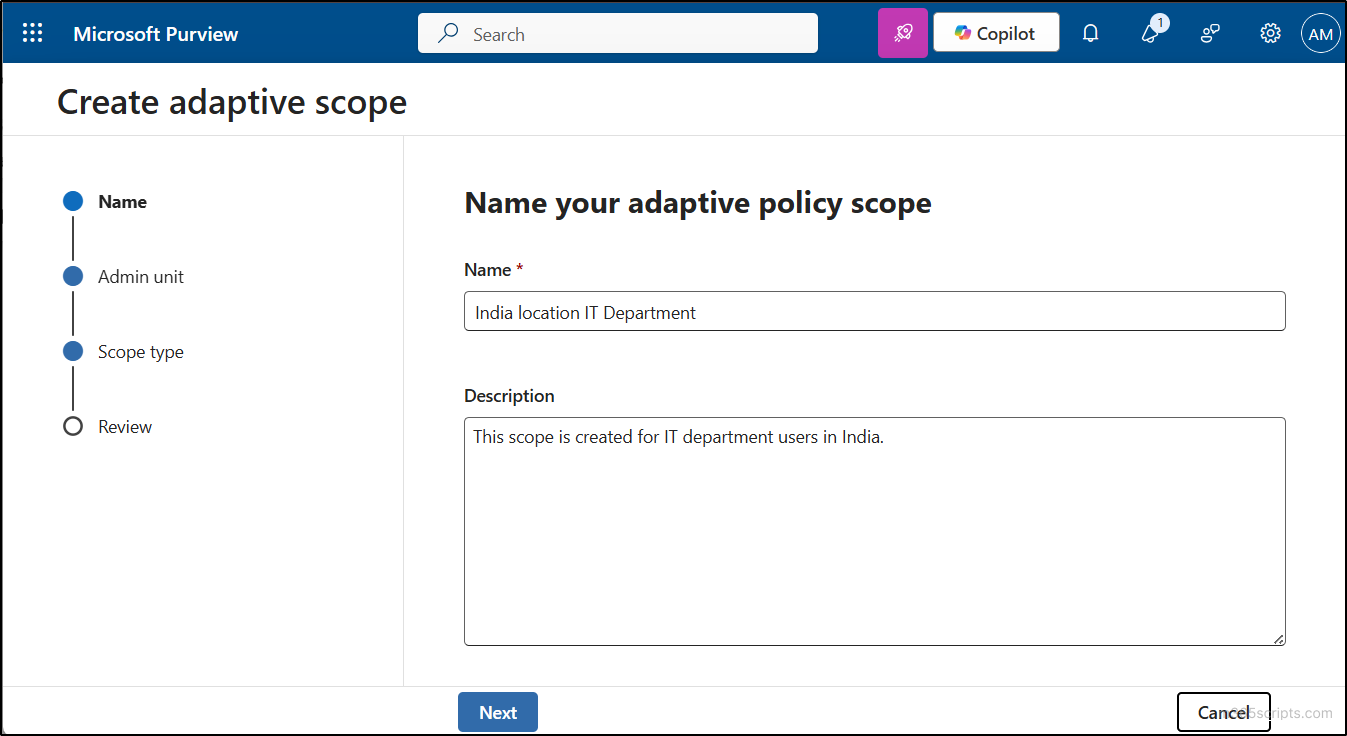The height and width of the screenshot is (736, 1347).
Task: Click the hollow Review step circle
Action: (x=73, y=426)
